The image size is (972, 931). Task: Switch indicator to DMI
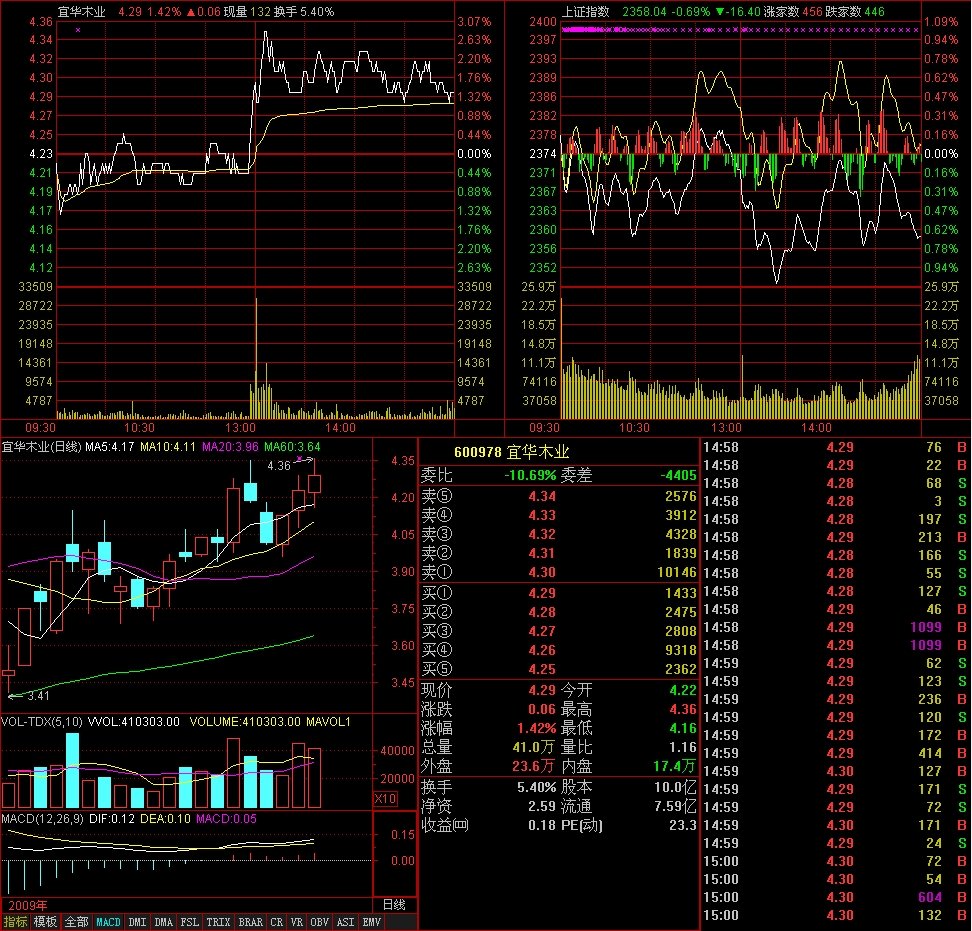pos(137,922)
